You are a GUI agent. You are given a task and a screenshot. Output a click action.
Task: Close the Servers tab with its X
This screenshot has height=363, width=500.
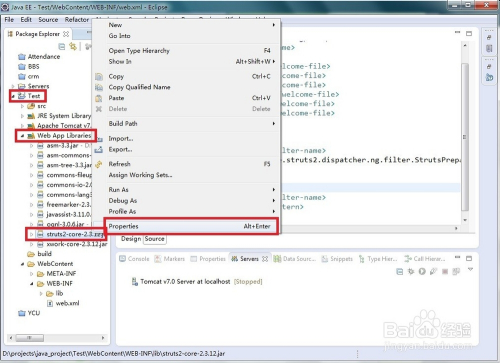265,259
